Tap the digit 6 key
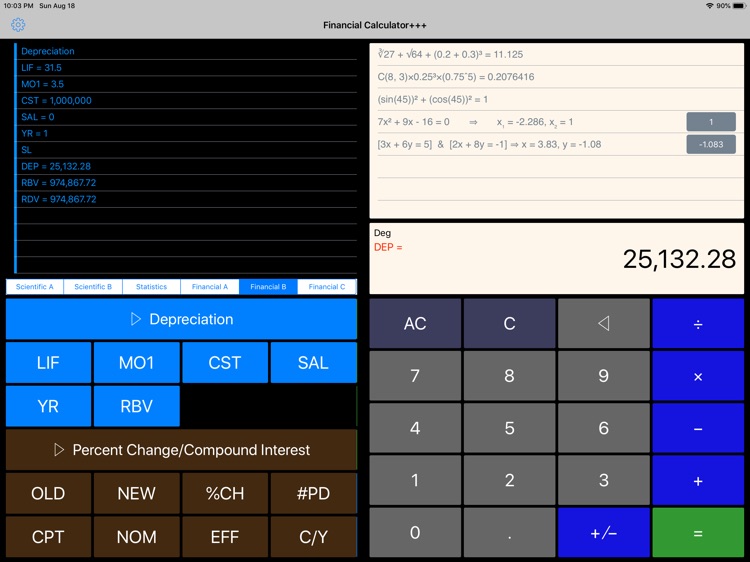 point(604,428)
